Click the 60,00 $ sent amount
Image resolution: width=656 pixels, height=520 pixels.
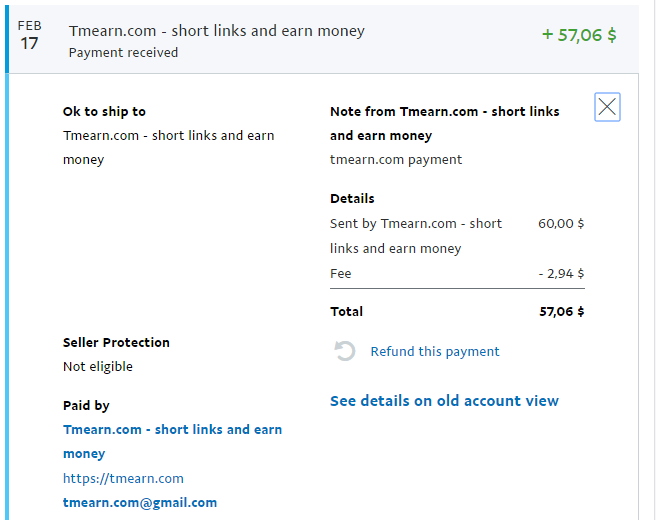[561, 223]
